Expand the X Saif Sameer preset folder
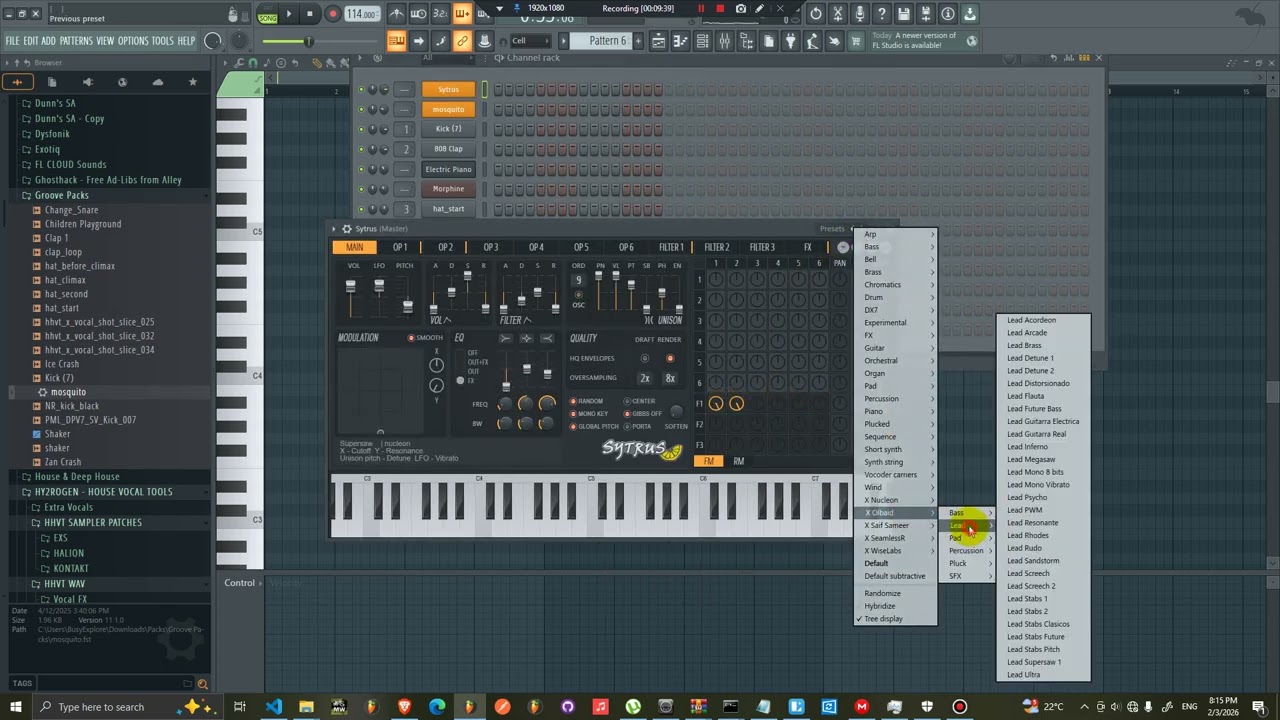Image resolution: width=1280 pixels, height=720 pixels. tap(896, 525)
